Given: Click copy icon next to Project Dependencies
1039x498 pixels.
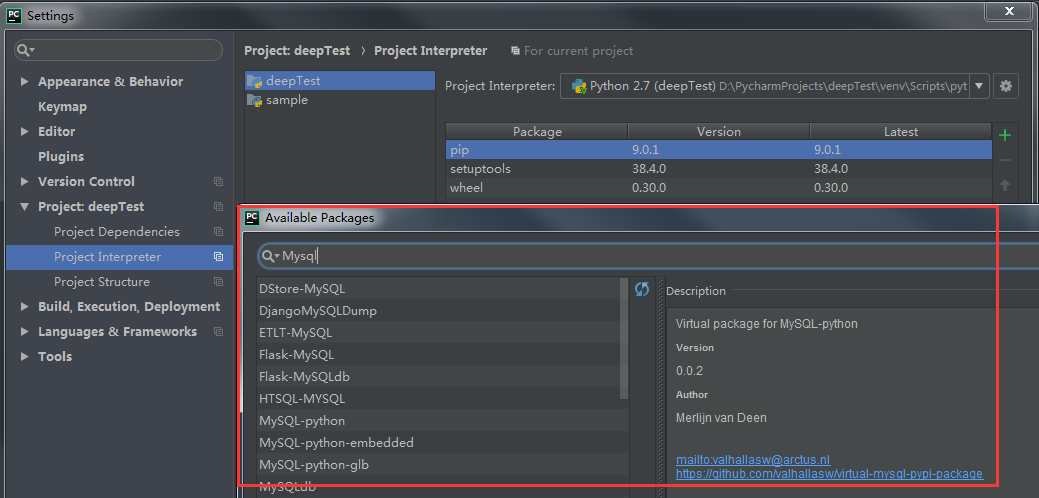Looking at the screenshot, I should pyautogui.click(x=218, y=232).
